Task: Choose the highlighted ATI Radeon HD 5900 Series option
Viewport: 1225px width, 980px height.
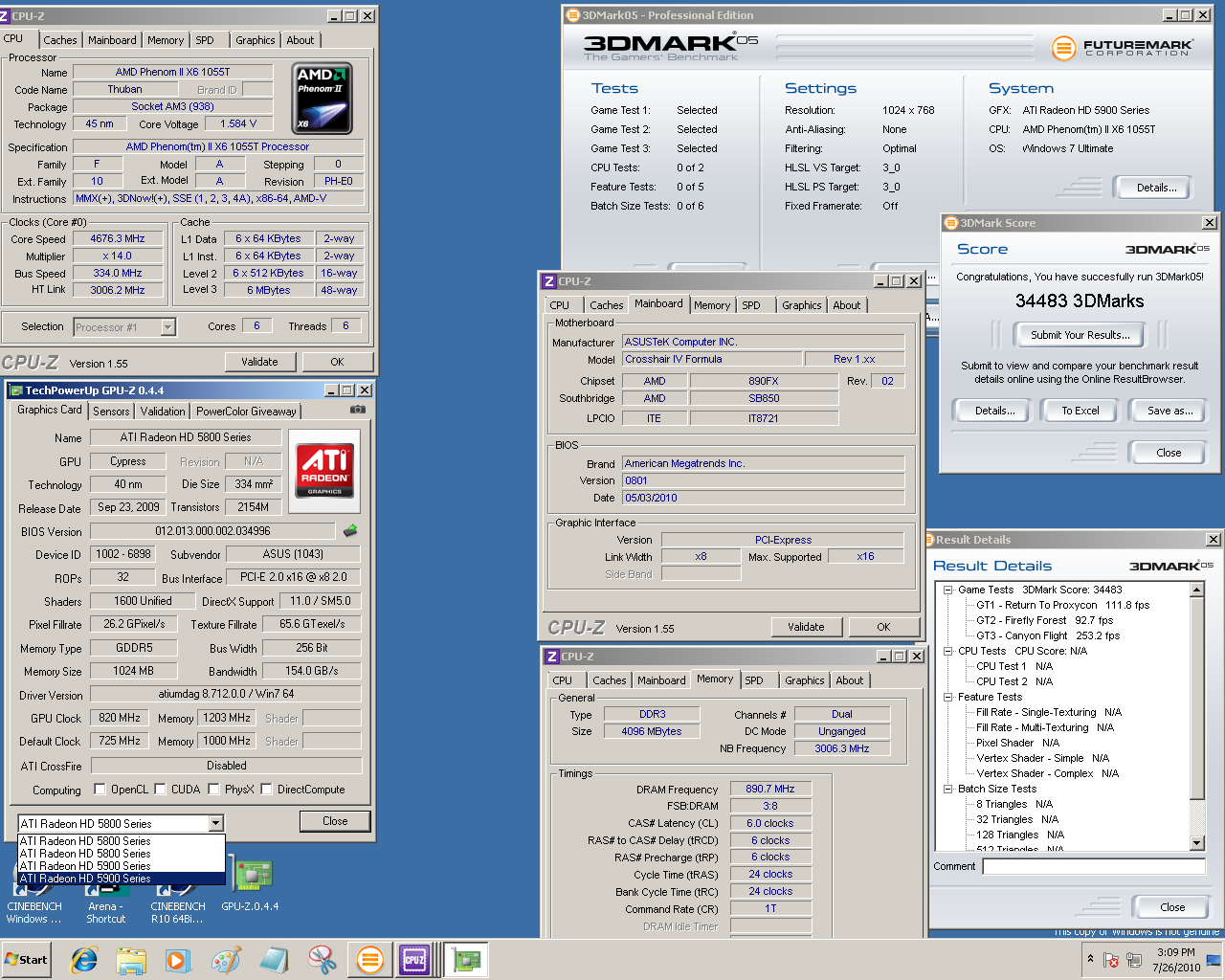Action: click(x=122, y=879)
